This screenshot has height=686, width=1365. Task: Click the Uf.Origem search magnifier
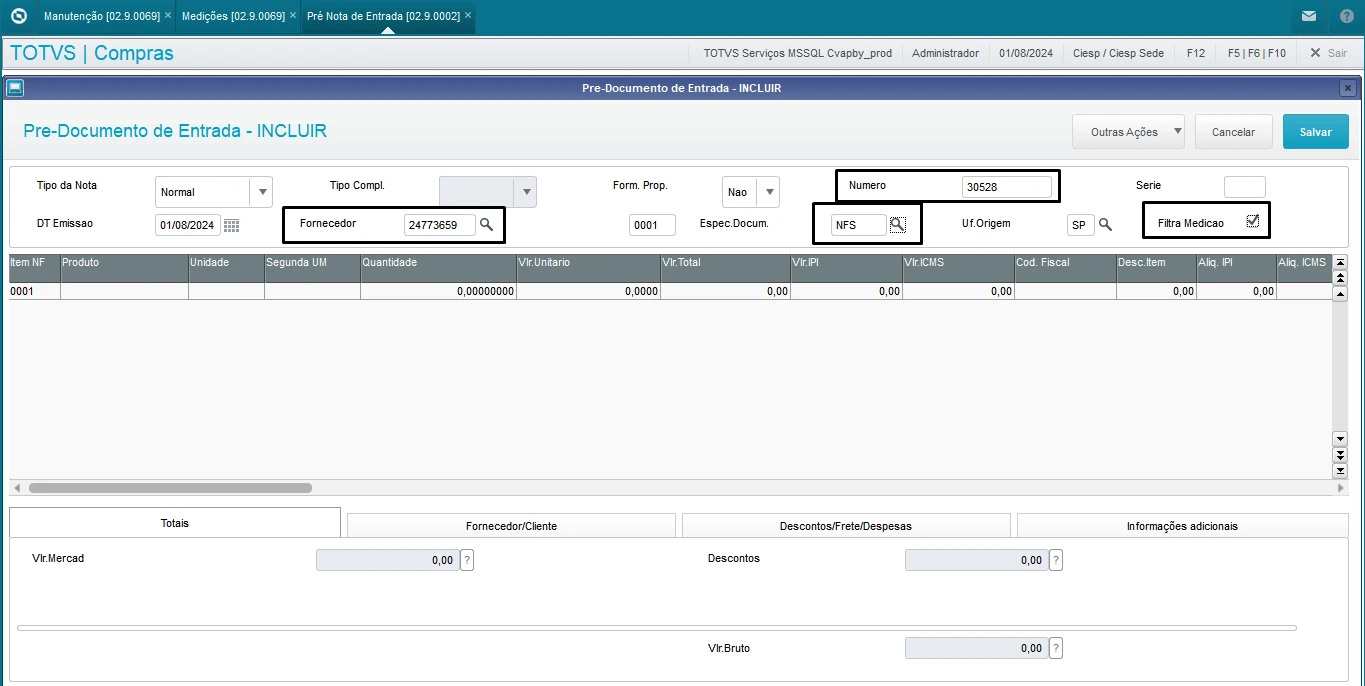[x=1105, y=225]
